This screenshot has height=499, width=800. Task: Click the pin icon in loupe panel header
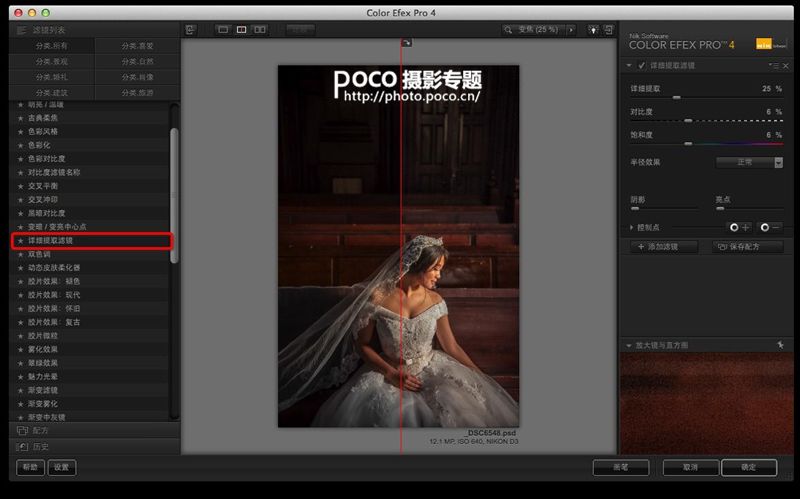pos(780,345)
